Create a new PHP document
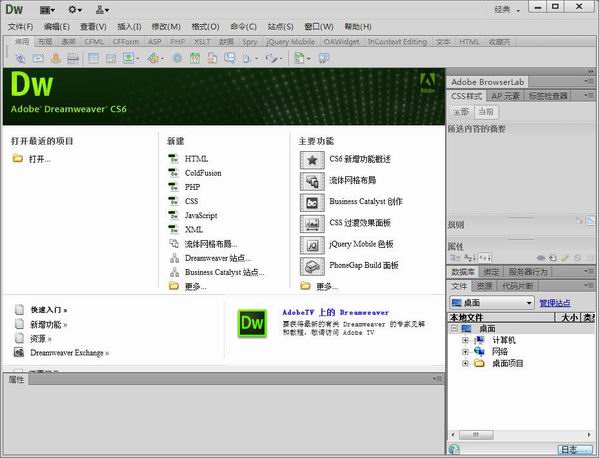Screen dimensions: 599x458 point(193,187)
